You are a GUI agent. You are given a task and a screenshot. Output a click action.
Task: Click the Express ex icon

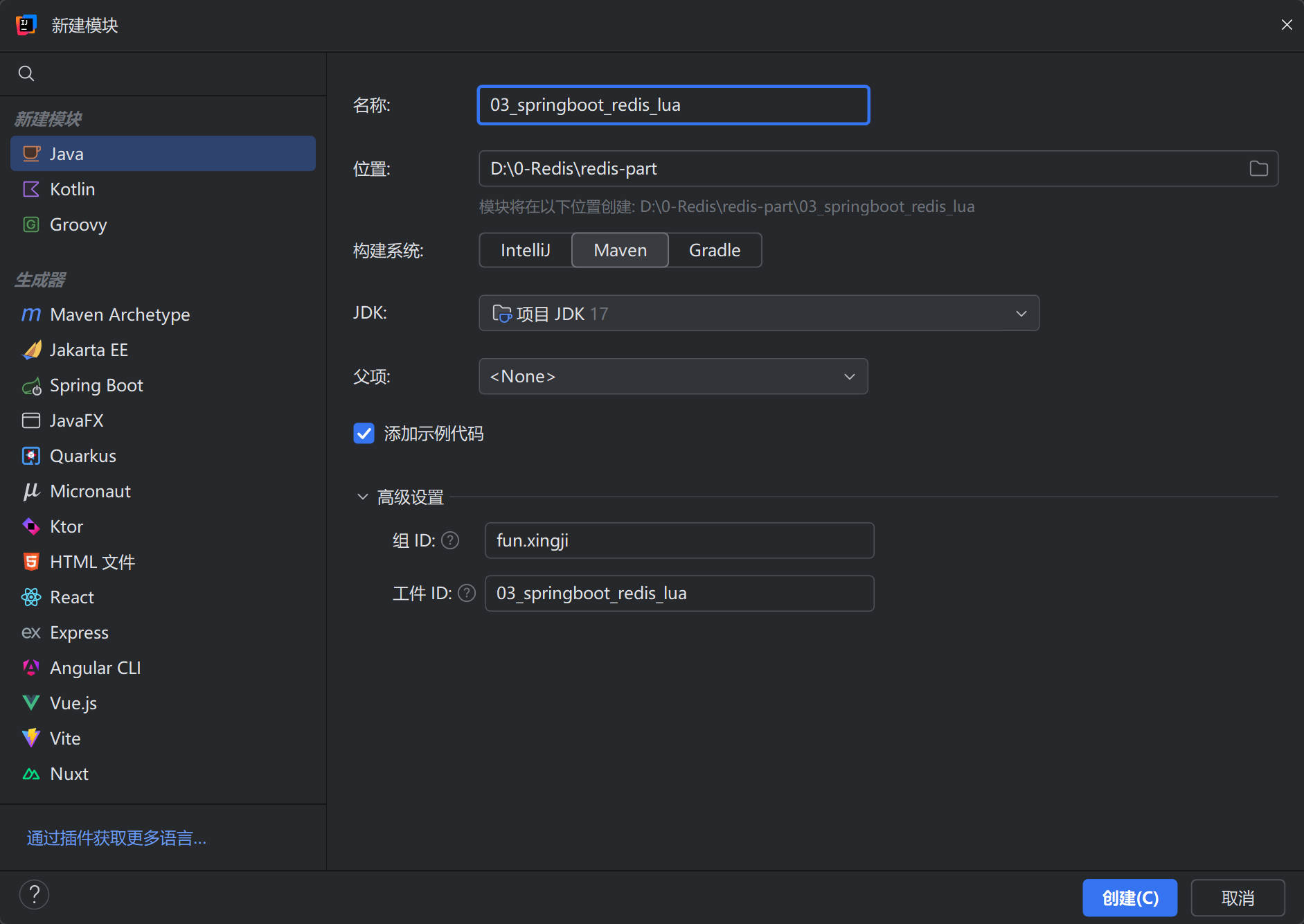tap(31, 632)
